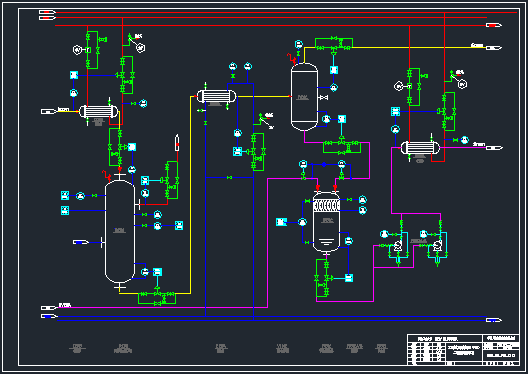Viewport: 528px width, 374px height.
Task: Select green valve loop on magenta drum outlet
Action: point(342,146)
